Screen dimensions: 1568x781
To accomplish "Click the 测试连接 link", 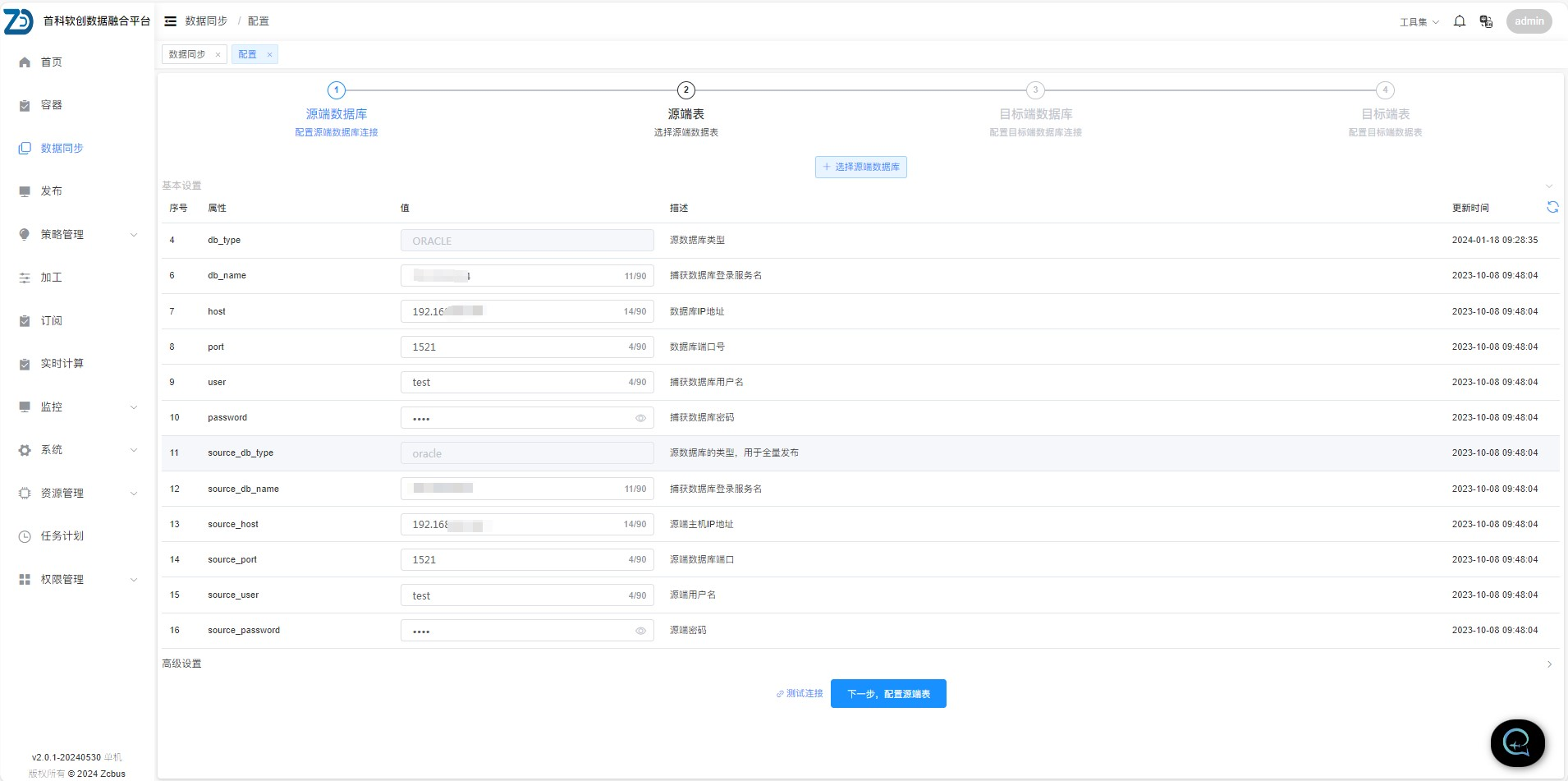I will click(800, 694).
